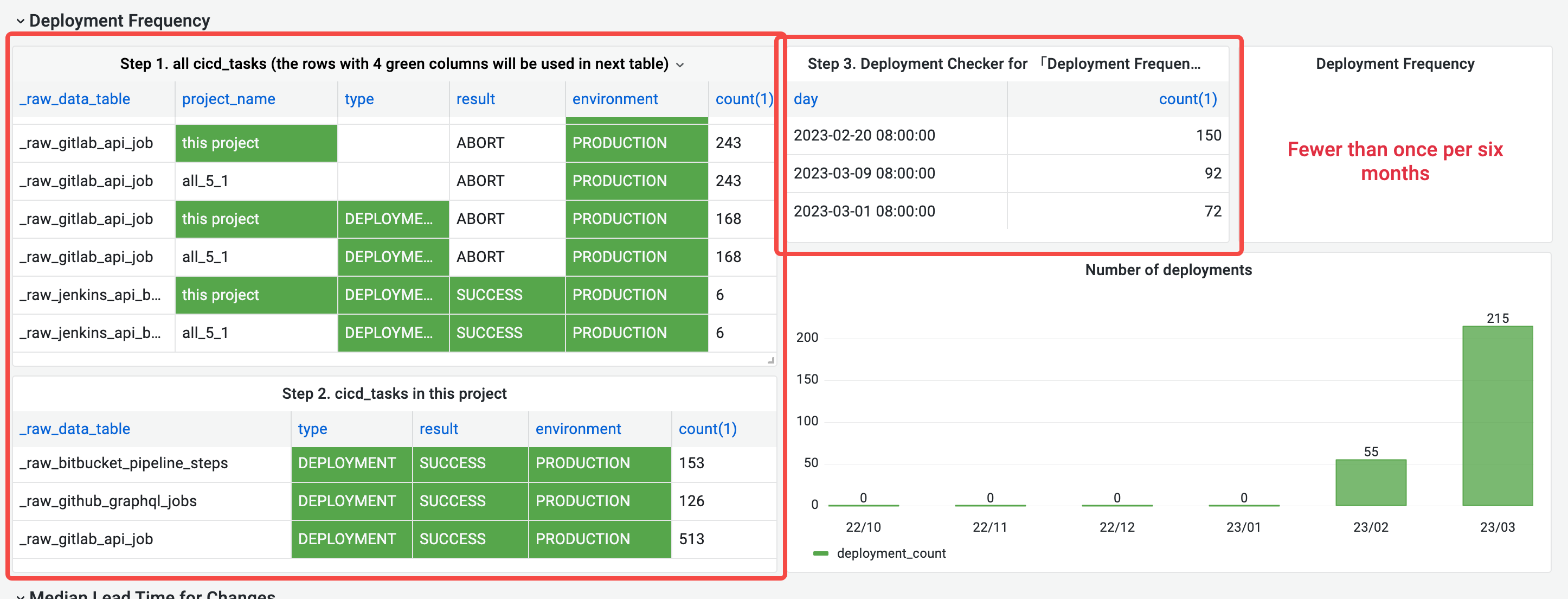Sort Step 1 table by _raw_data_table header
The image size is (1568, 599).
(x=74, y=99)
